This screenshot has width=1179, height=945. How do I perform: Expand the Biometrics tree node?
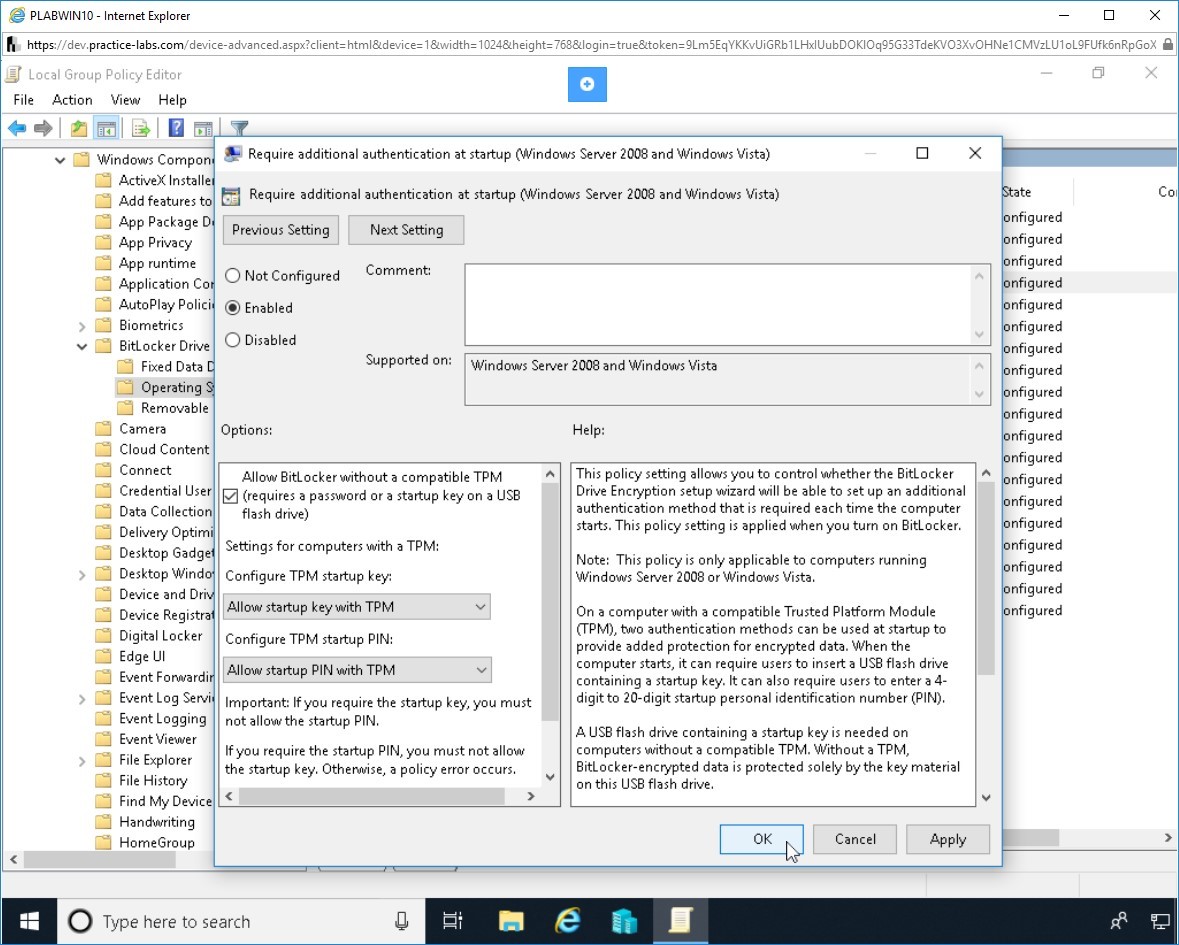pos(82,326)
